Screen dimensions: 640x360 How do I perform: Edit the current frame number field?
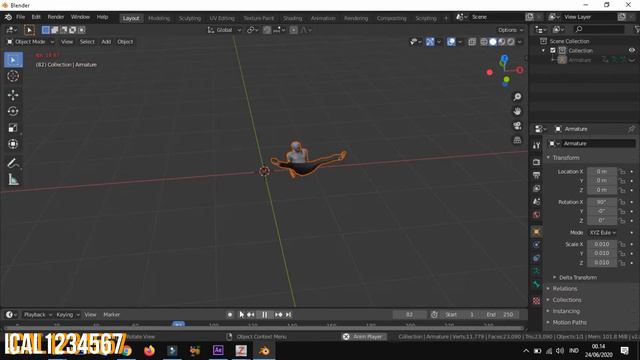(x=409, y=315)
